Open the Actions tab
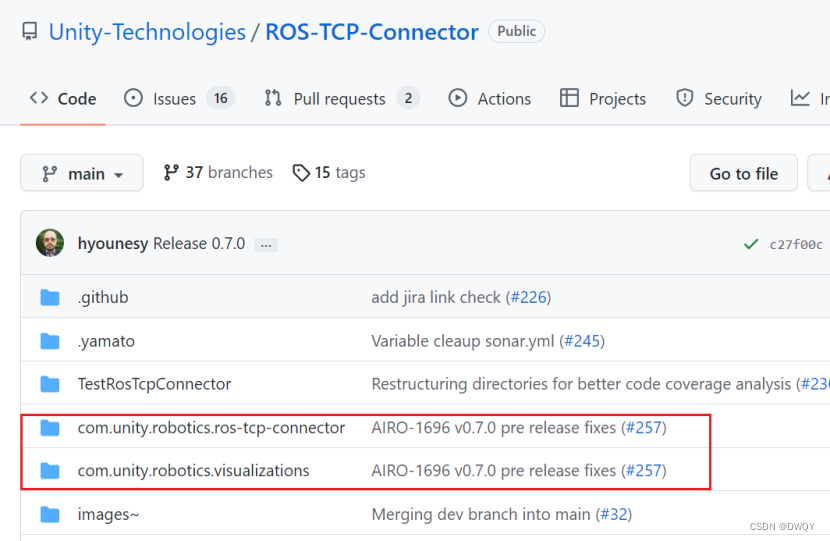 (x=490, y=98)
